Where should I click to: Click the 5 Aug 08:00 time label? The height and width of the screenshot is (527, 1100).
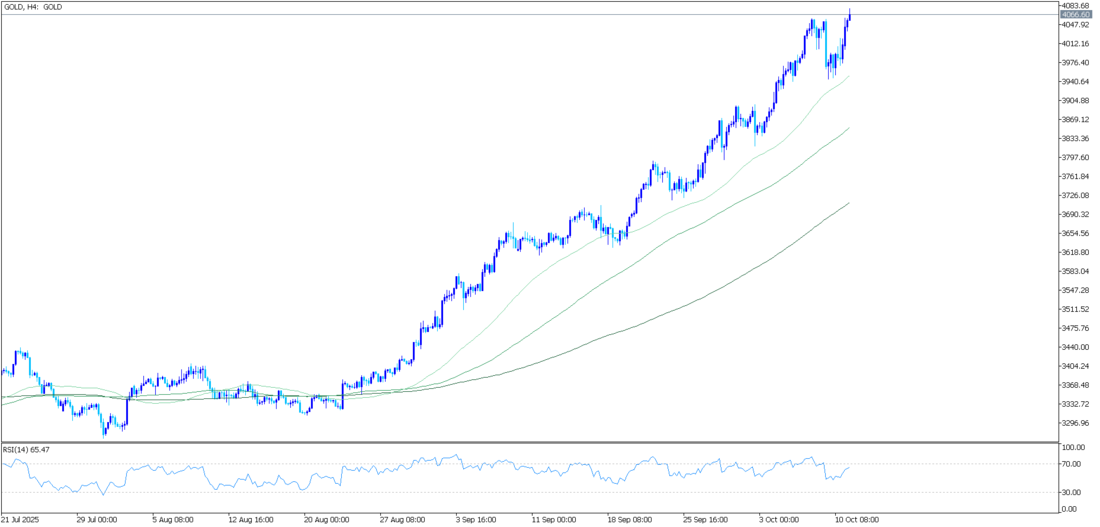pyautogui.click(x=173, y=520)
